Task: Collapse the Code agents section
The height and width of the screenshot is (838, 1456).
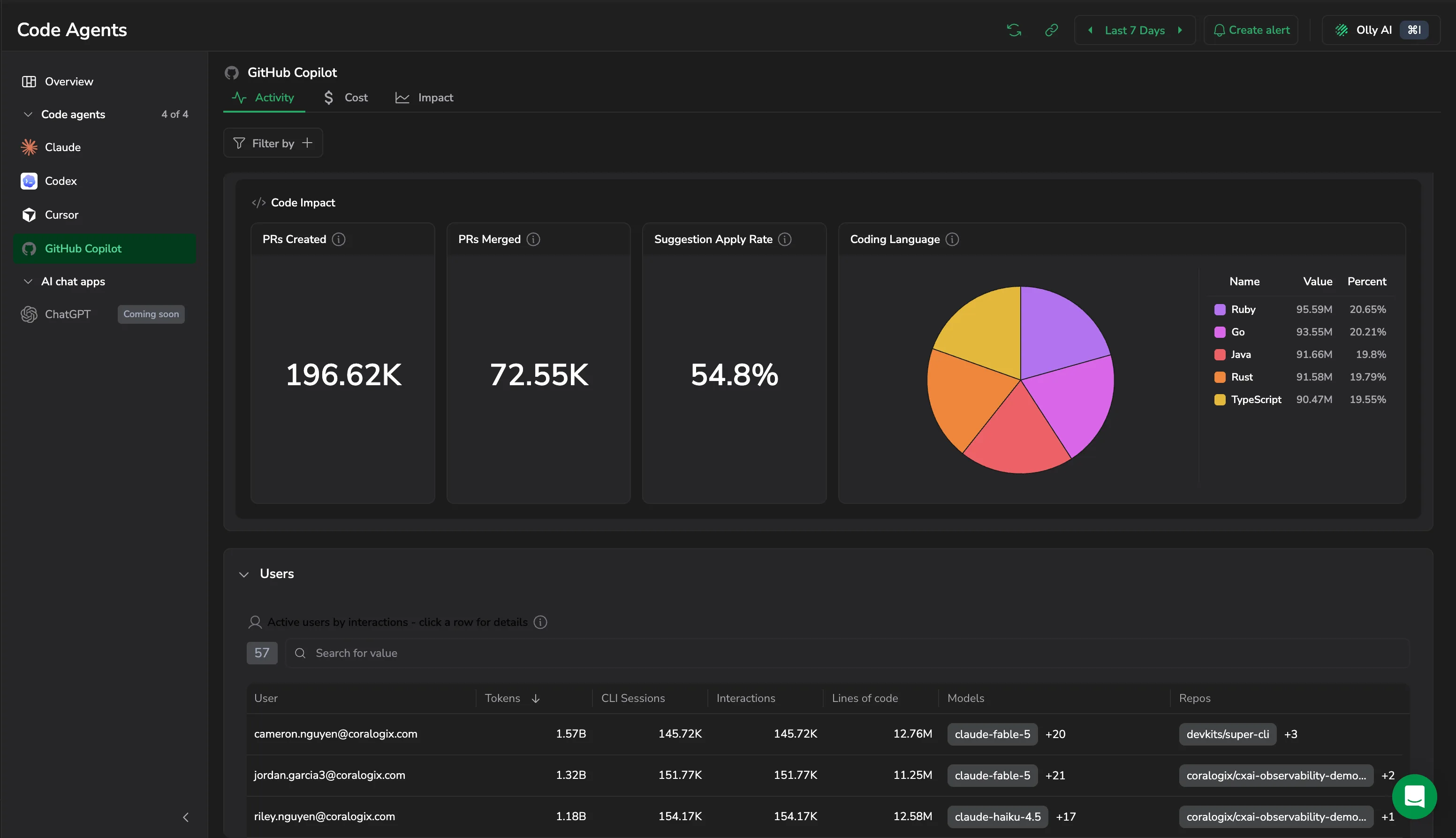Action: coord(28,114)
